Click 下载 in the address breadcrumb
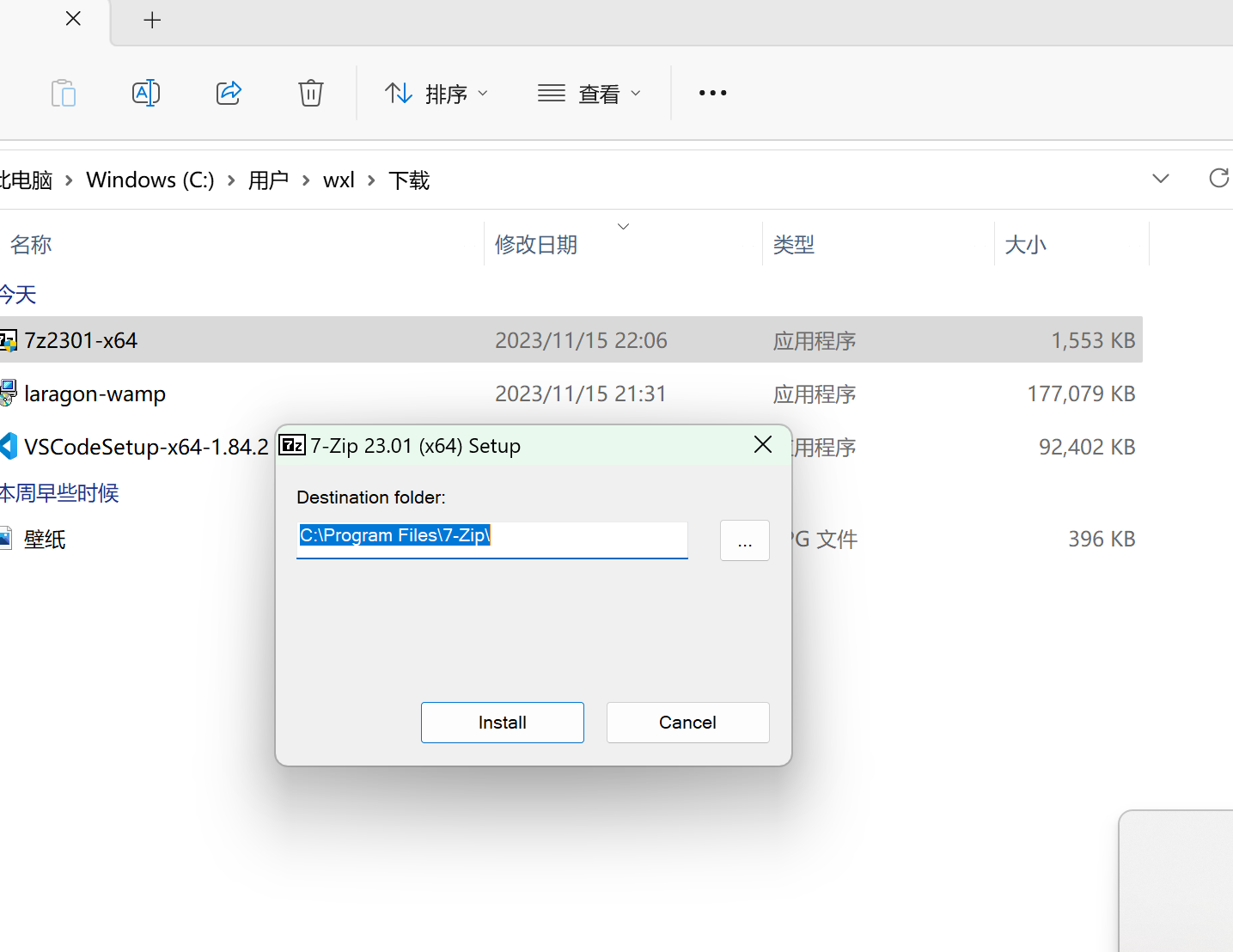The height and width of the screenshot is (952, 1233). point(409,180)
